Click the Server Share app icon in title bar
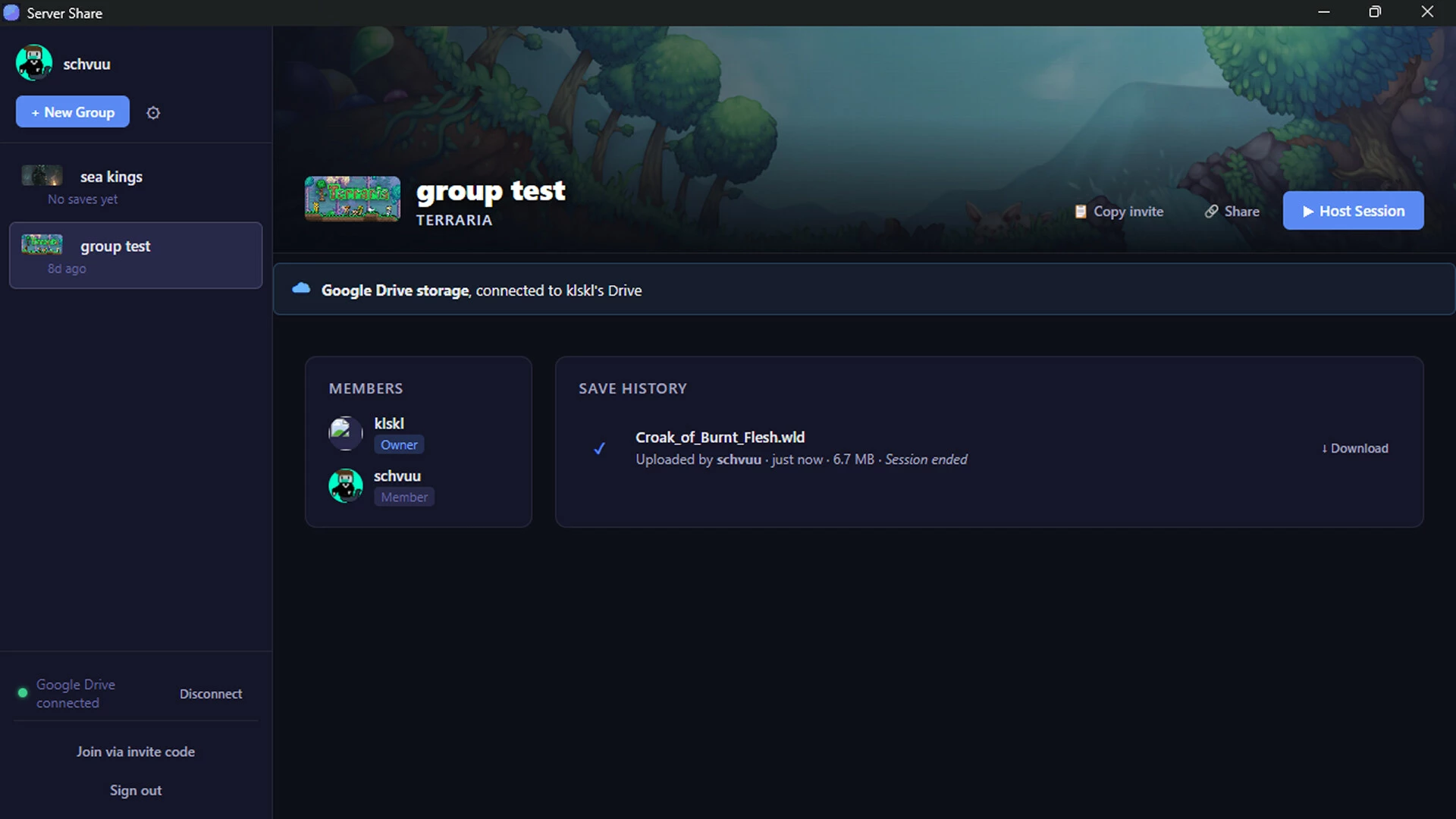The width and height of the screenshot is (1456, 819). click(11, 13)
